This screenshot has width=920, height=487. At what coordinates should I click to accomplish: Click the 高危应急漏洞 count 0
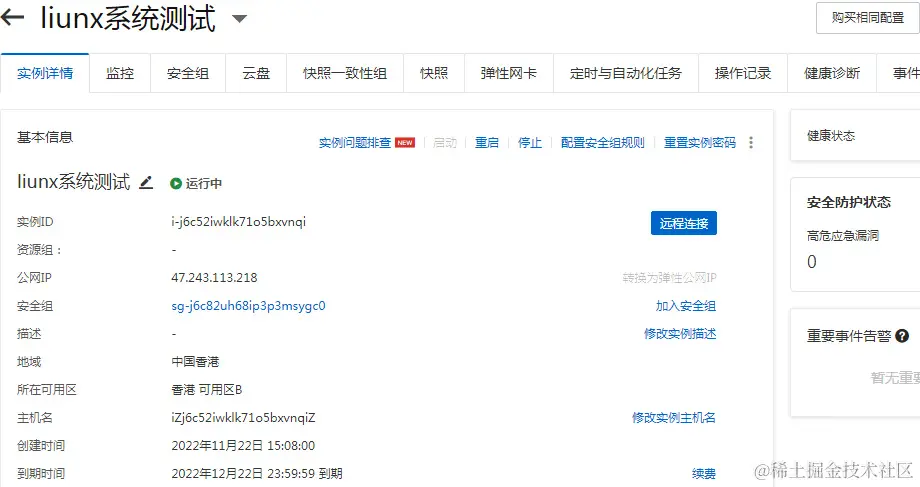point(811,262)
